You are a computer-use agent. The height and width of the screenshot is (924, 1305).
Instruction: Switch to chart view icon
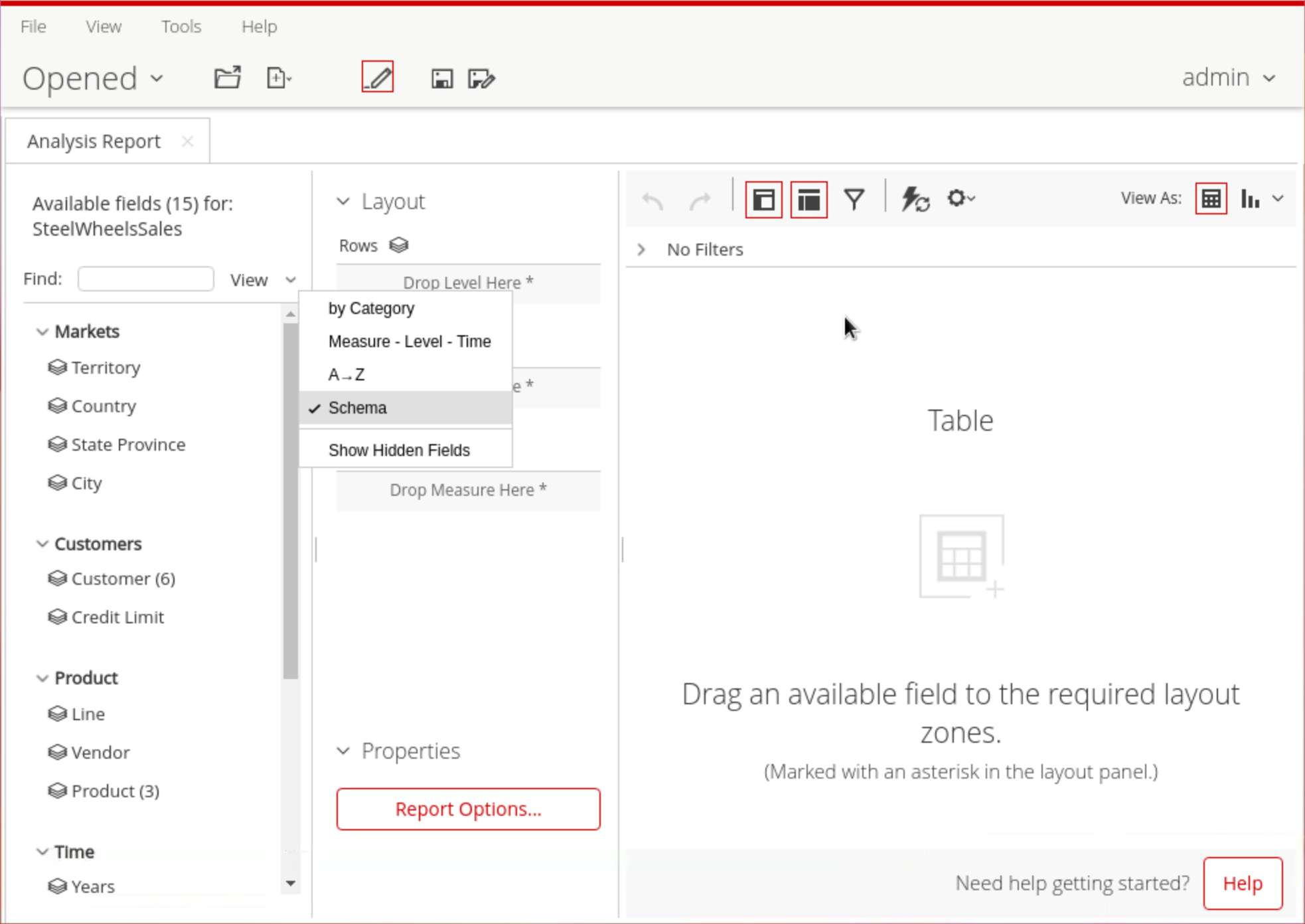[1251, 198]
